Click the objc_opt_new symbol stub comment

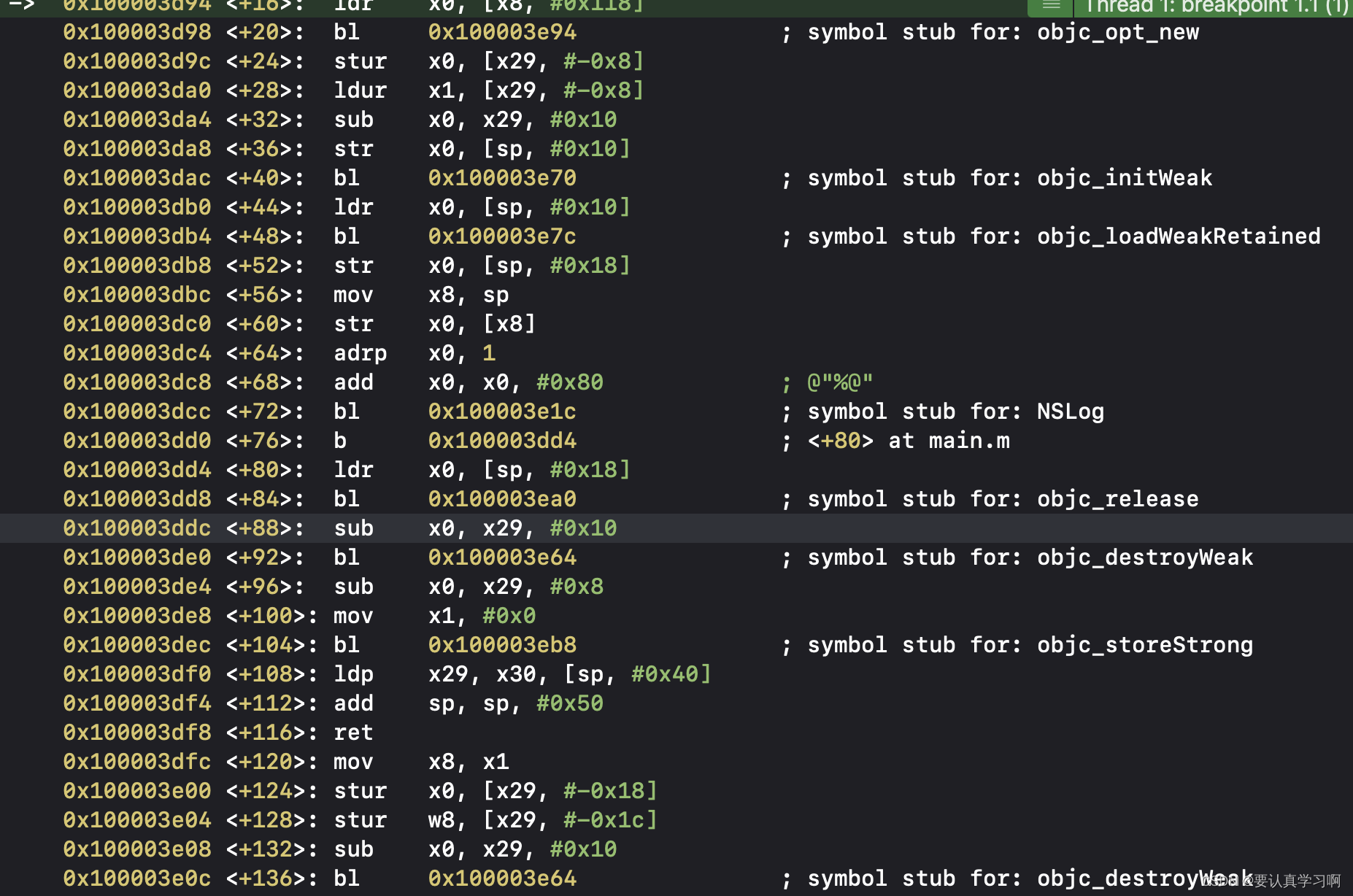tap(990, 32)
